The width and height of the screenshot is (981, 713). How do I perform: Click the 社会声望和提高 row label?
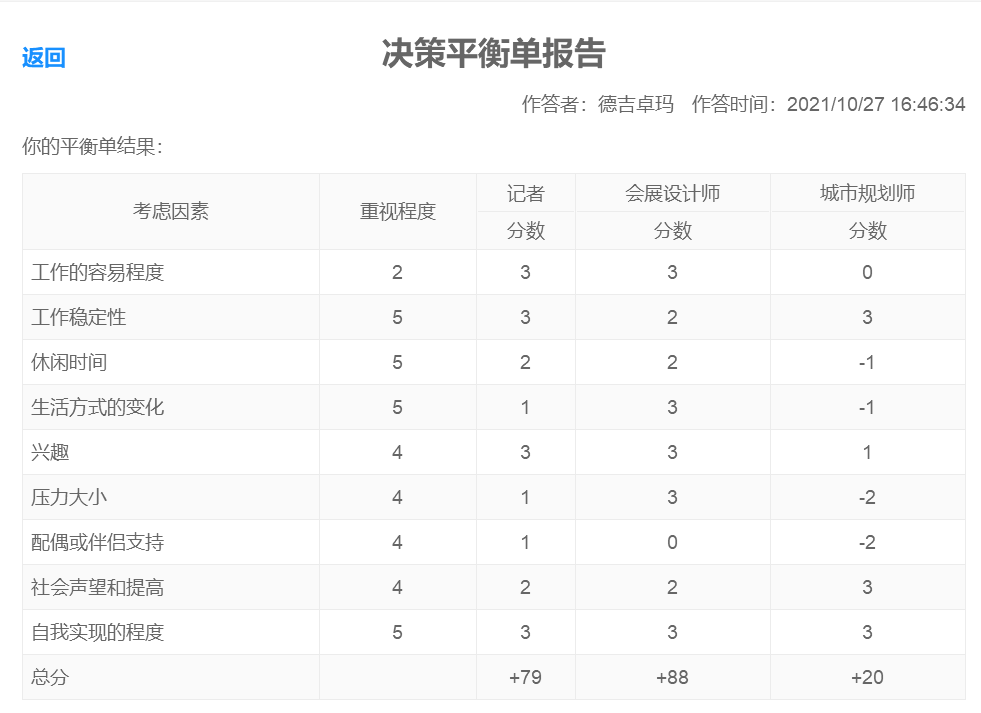click(x=98, y=588)
